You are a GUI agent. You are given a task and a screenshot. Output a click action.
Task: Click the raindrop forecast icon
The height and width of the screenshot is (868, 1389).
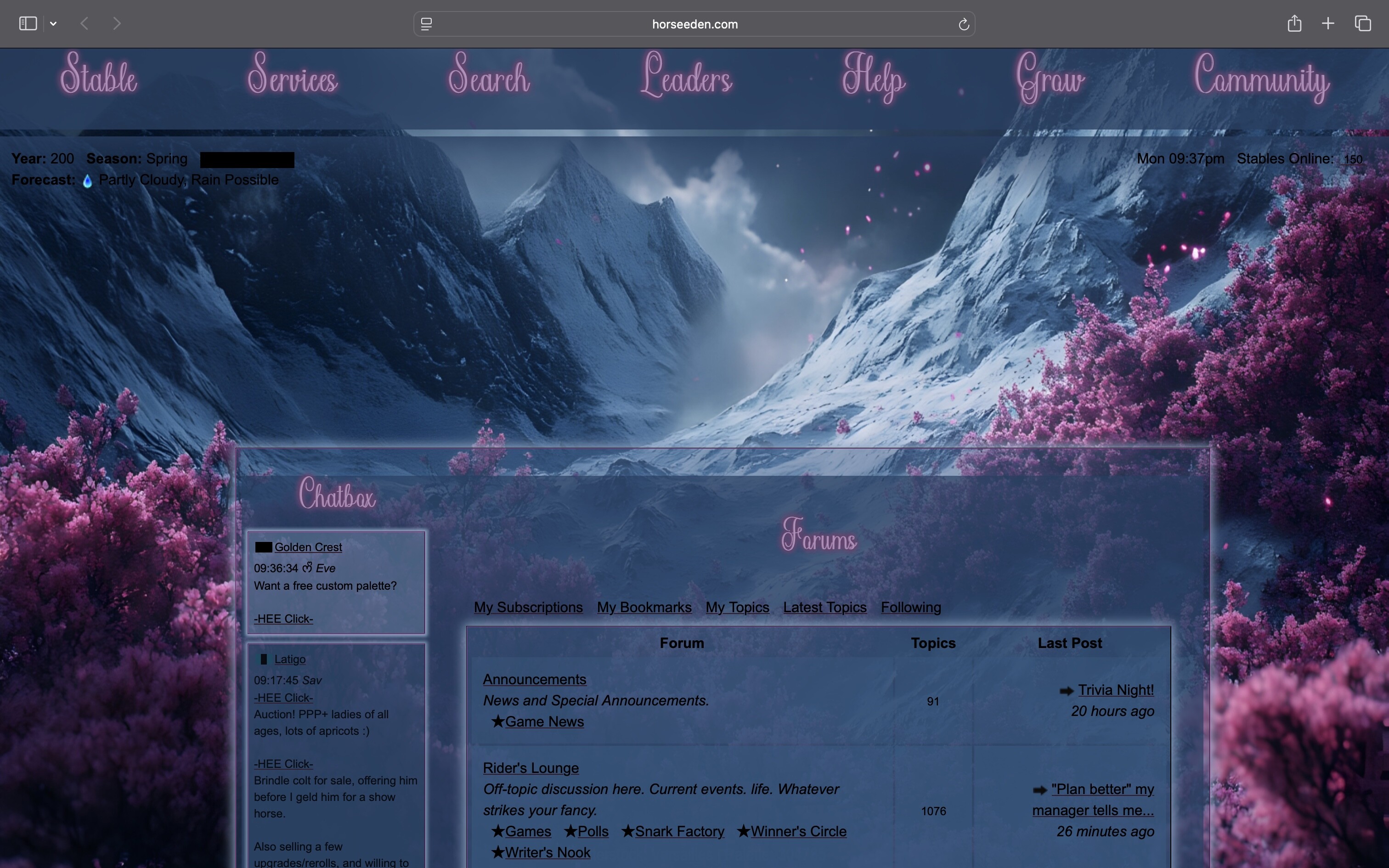[x=87, y=181]
